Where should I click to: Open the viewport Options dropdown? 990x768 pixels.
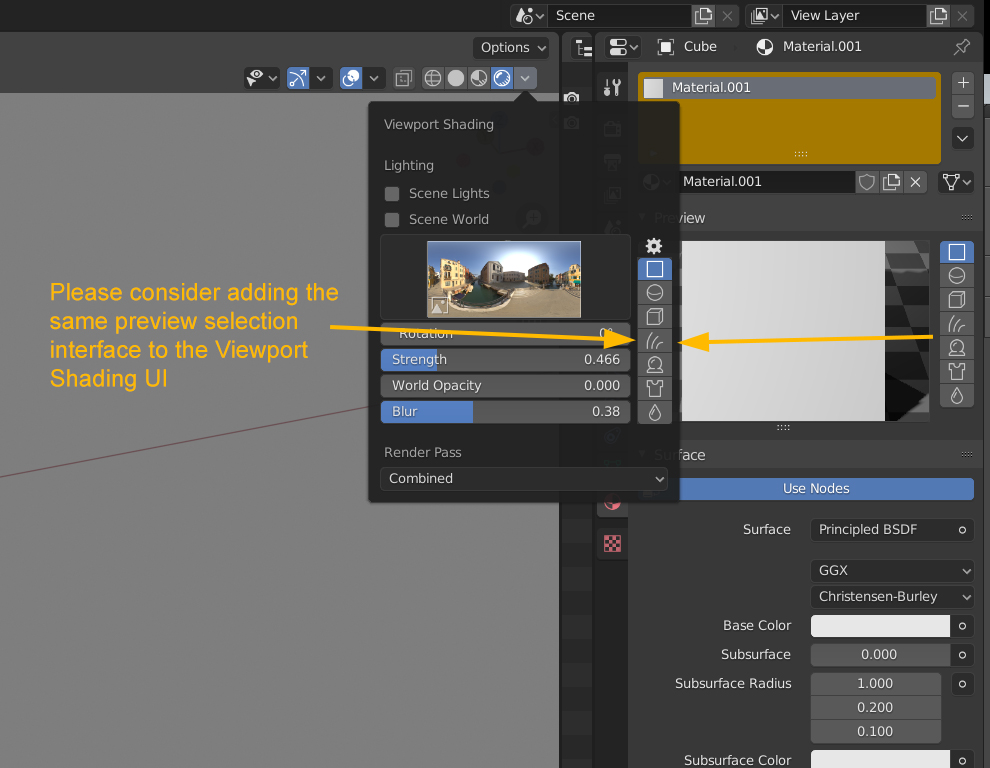pos(511,47)
